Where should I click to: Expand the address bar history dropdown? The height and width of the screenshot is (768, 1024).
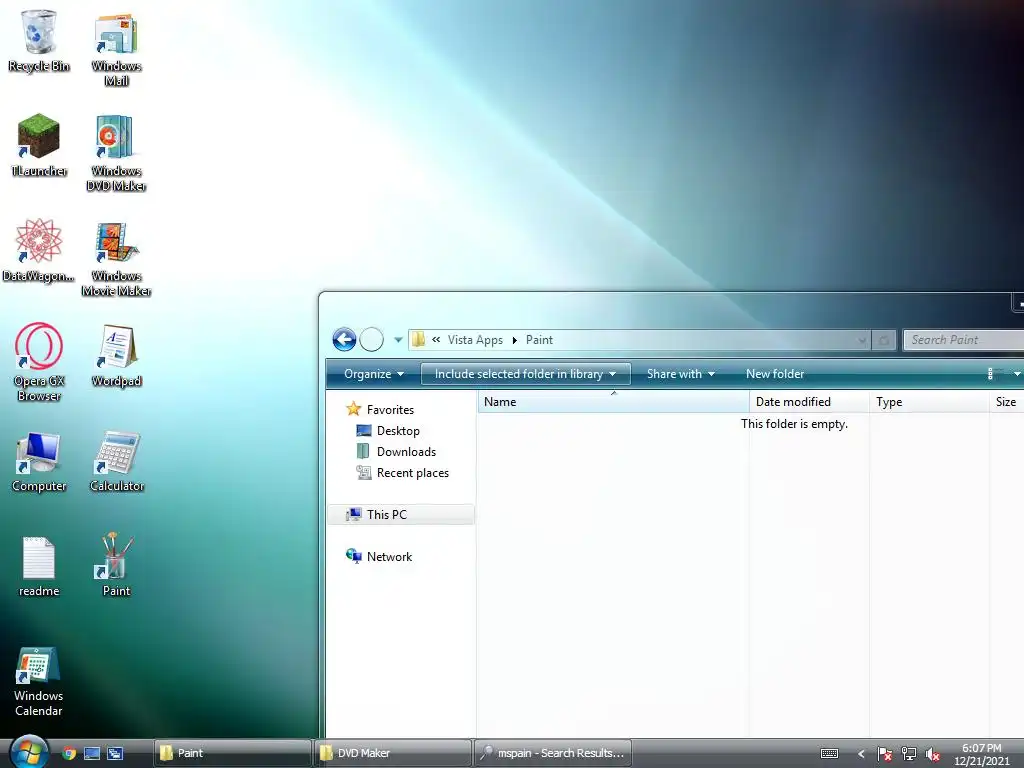tap(862, 340)
